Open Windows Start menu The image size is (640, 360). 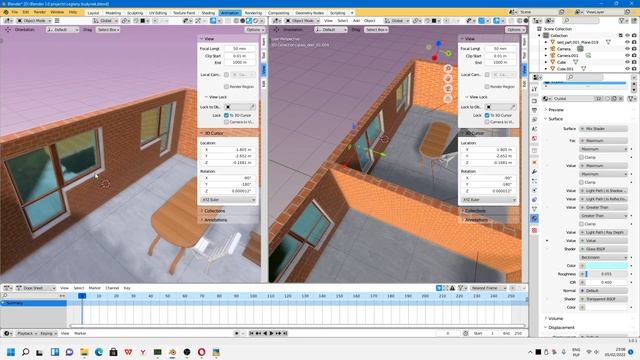[11, 352]
